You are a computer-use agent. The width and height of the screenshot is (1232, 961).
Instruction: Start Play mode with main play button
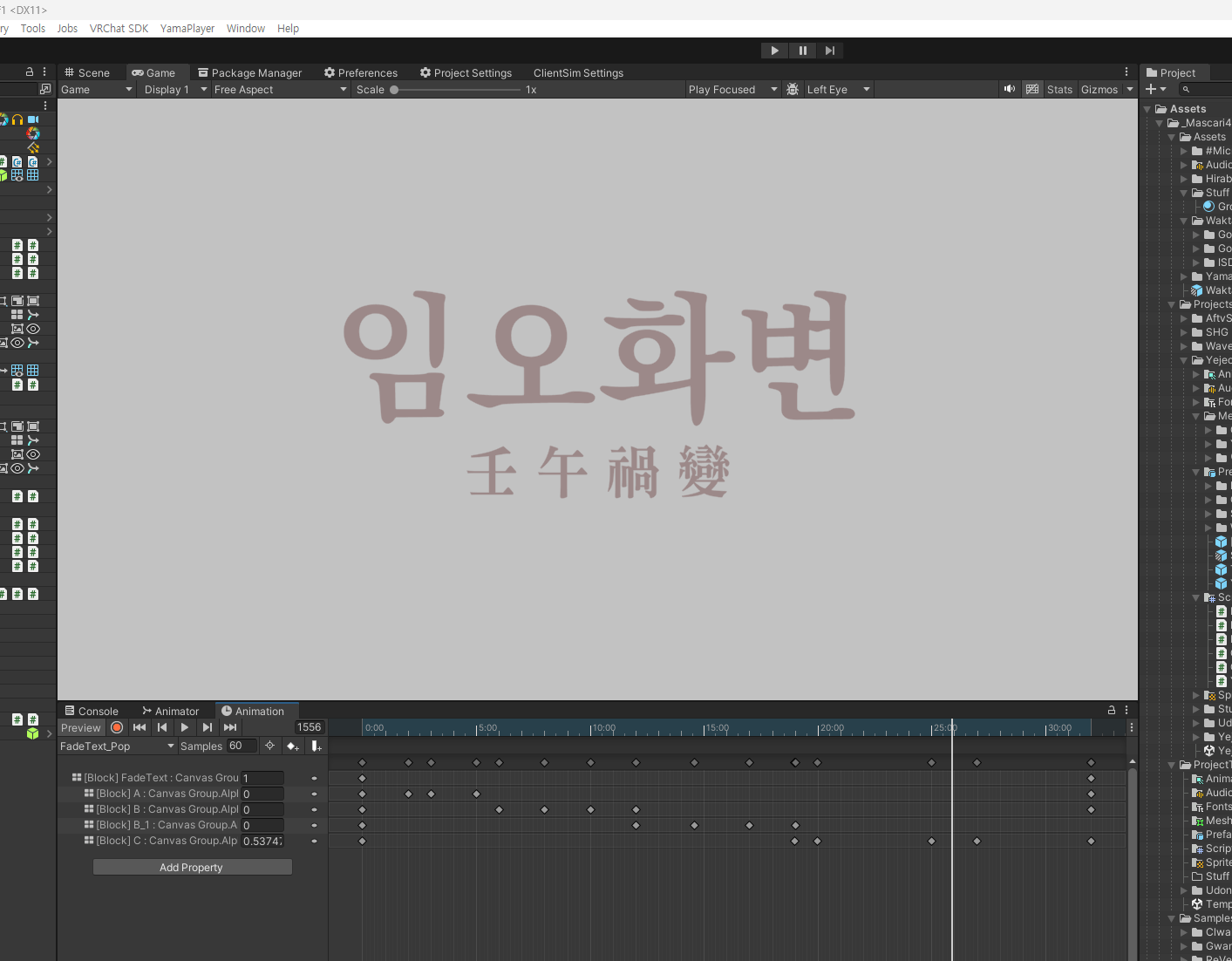tap(774, 51)
